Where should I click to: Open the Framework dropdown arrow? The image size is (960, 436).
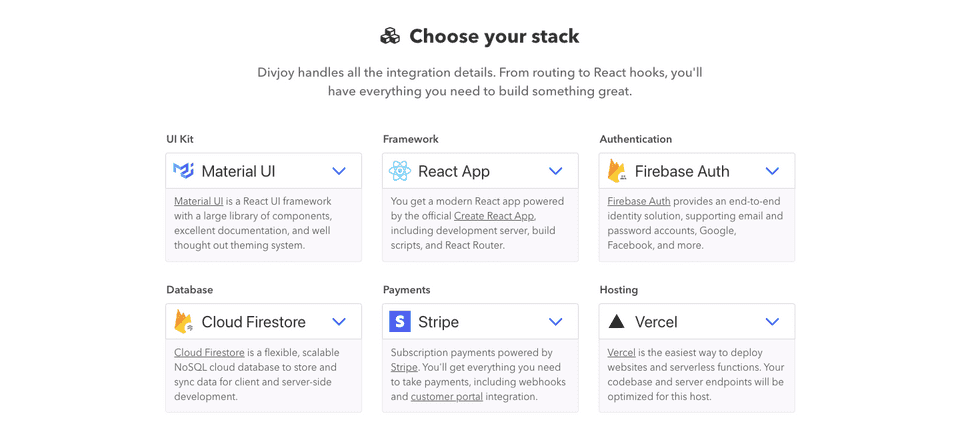click(555, 171)
